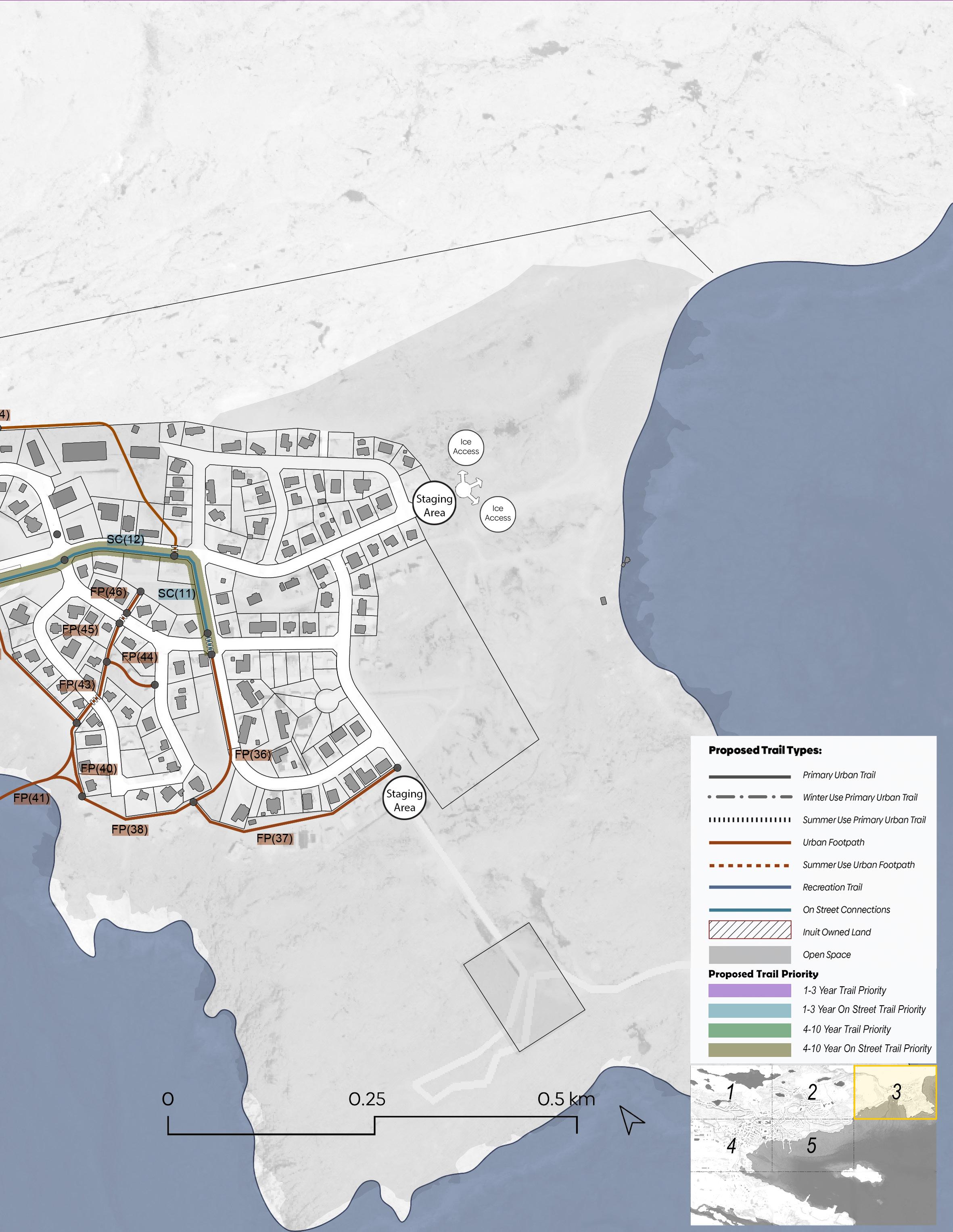
Task: Click key map section 1
Action: coord(730,1092)
